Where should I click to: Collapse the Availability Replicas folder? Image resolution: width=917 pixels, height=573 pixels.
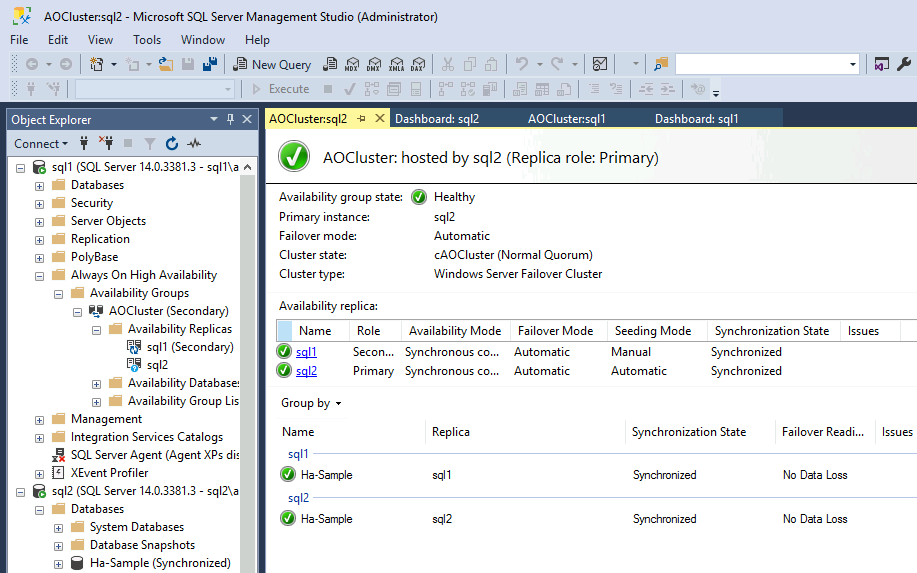point(96,330)
